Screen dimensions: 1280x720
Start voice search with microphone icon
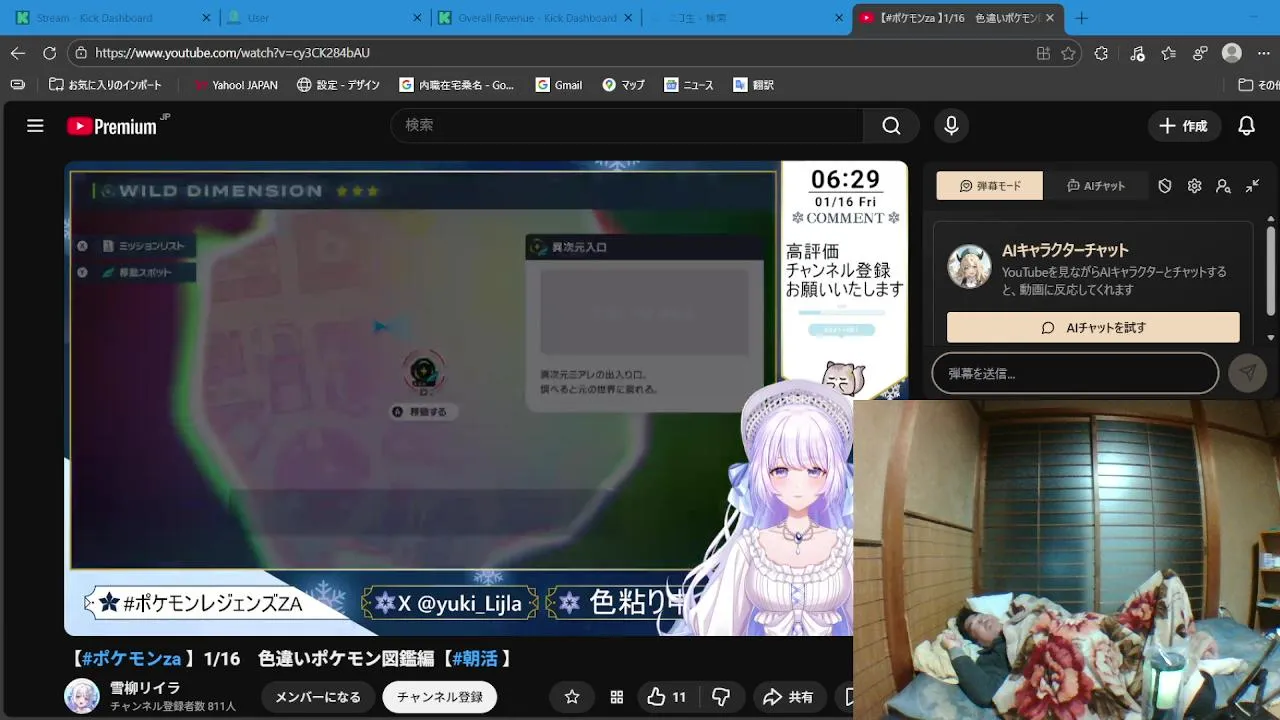coord(951,126)
